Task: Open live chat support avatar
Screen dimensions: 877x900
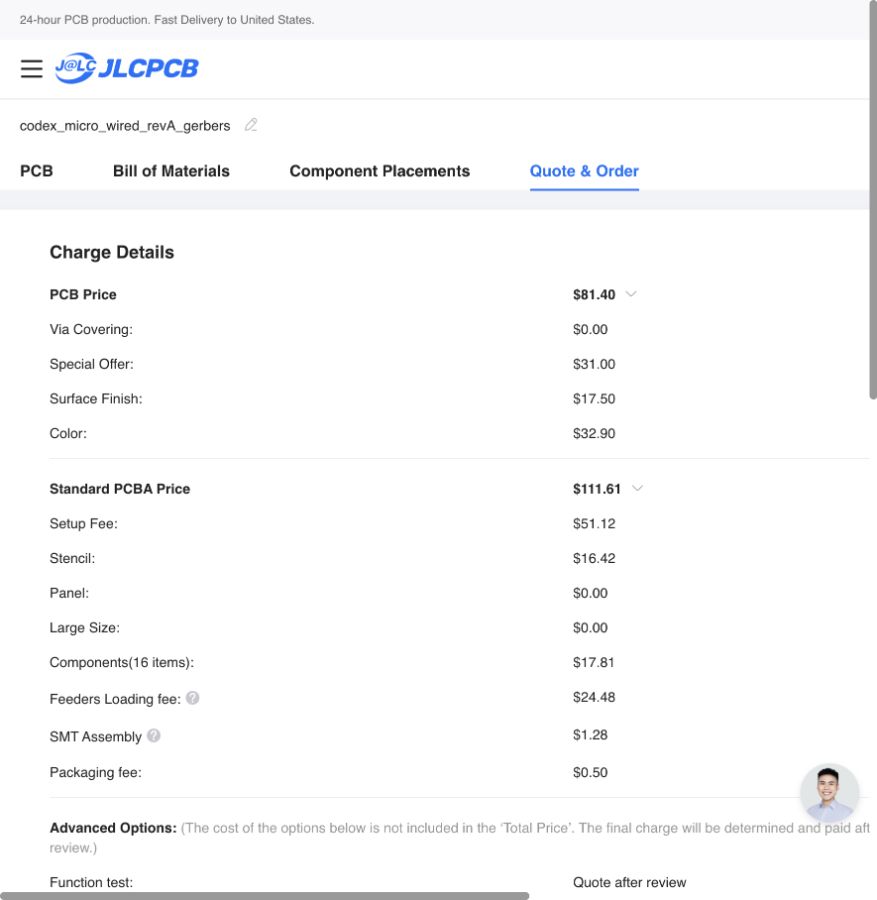Action: (x=829, y=793)
